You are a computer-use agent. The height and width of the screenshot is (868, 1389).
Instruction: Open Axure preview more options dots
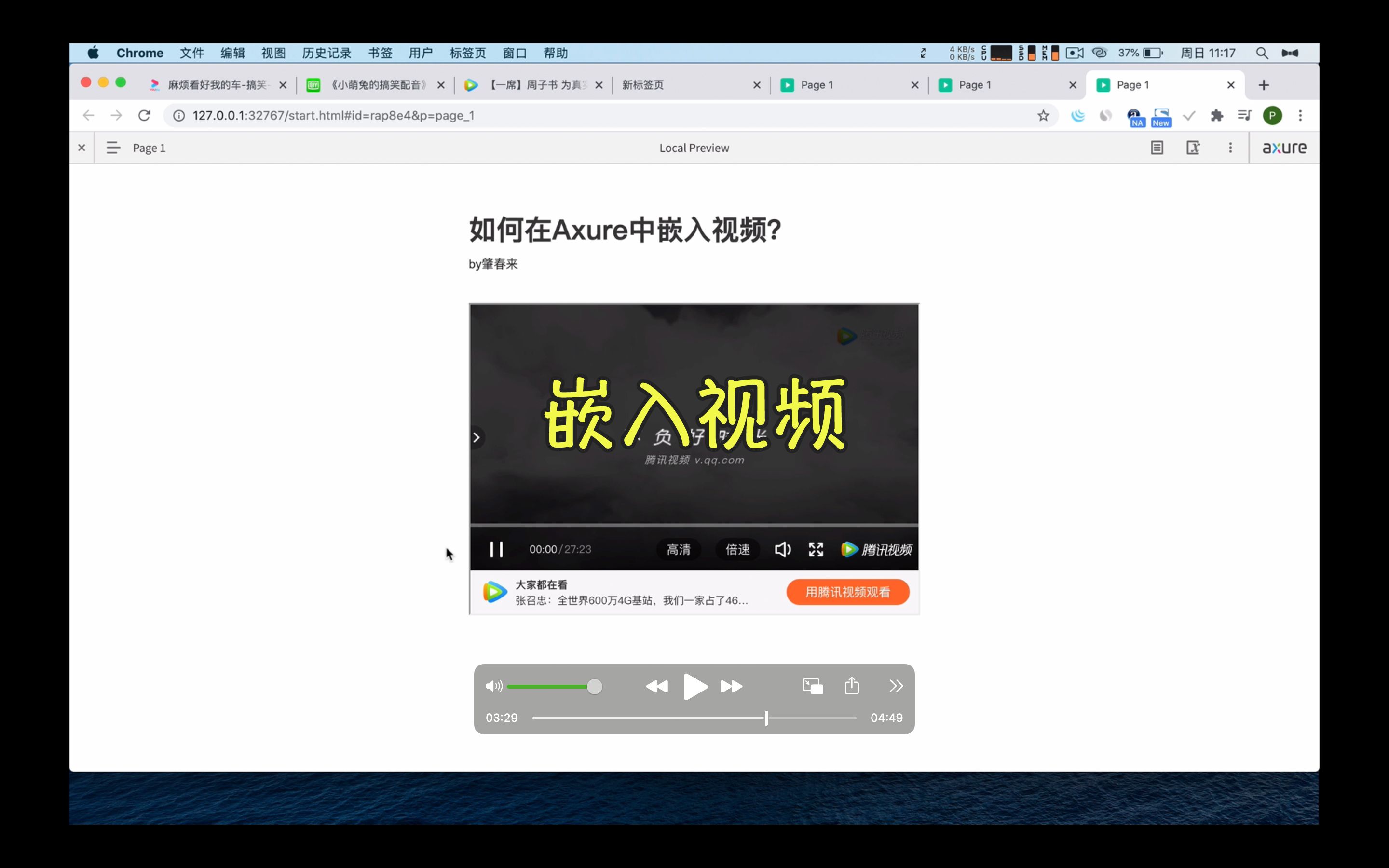pos(1230,148)
